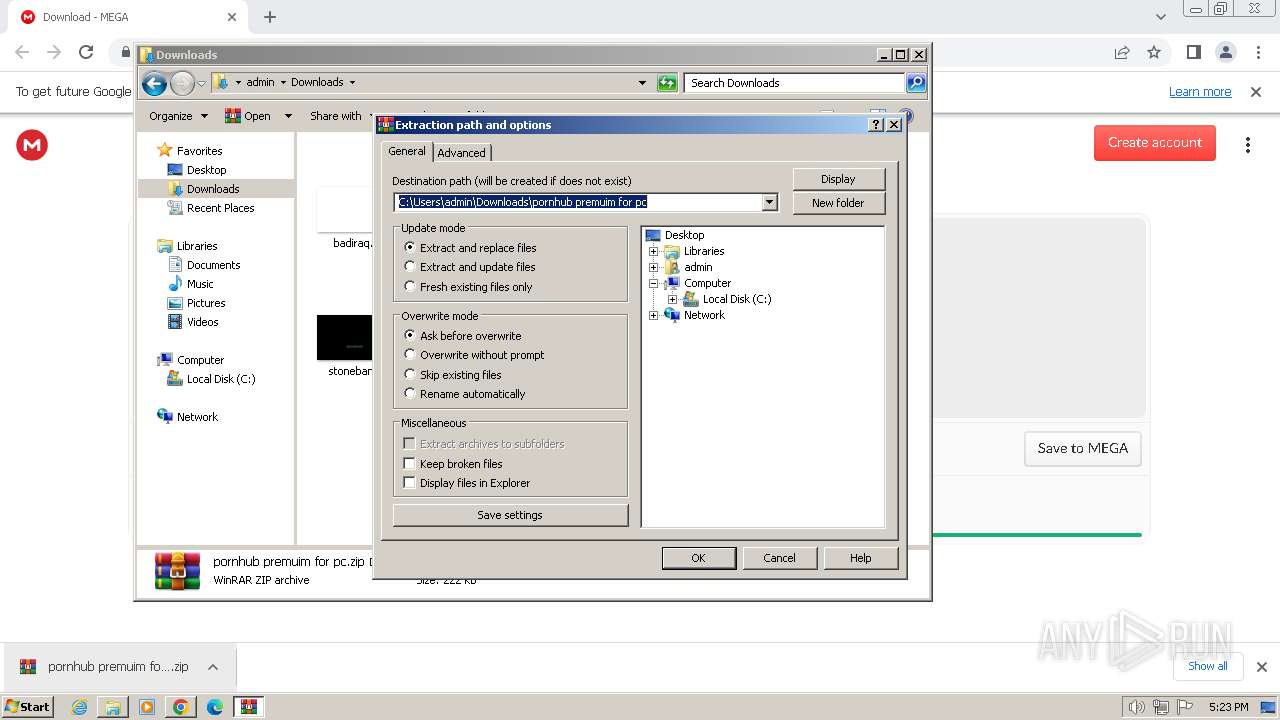
Task: Open the Start menu
Action: point(28,706)
